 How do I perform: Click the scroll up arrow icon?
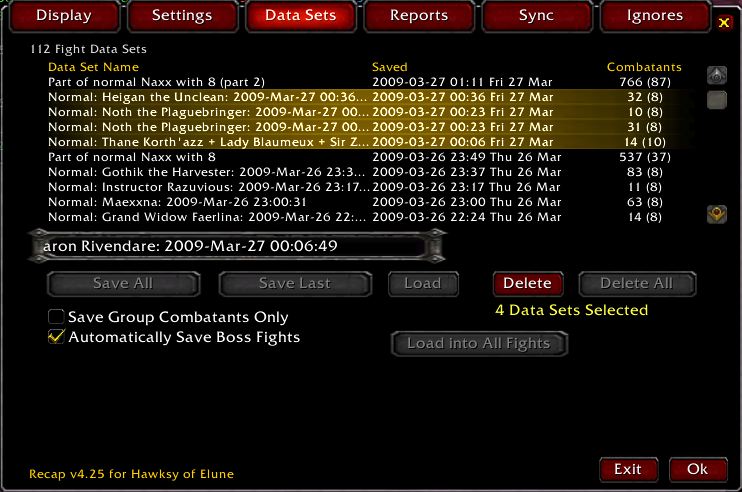click(x=716, y=75)
